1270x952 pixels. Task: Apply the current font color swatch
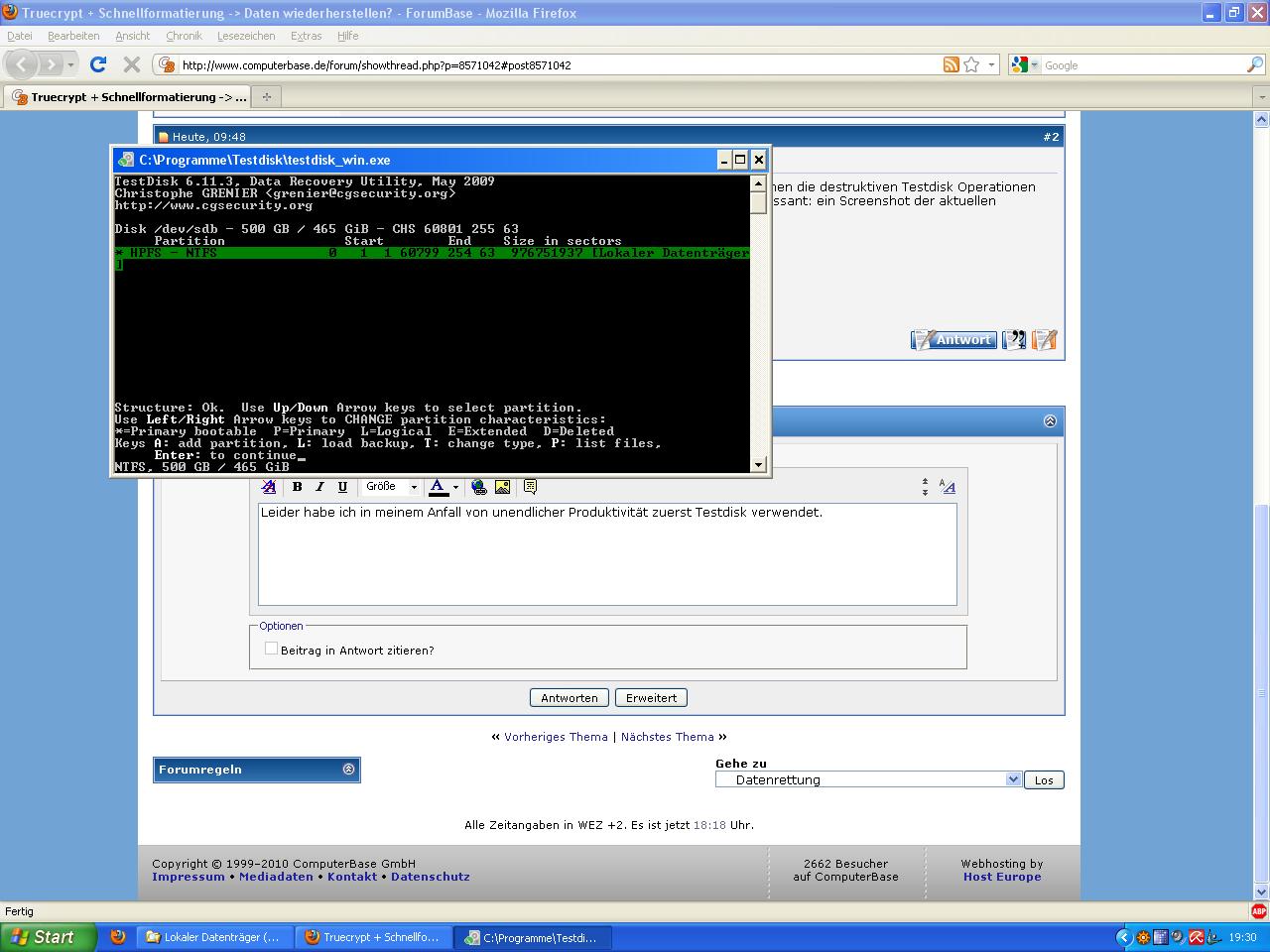pyautogui.click(x=438, y=487)
